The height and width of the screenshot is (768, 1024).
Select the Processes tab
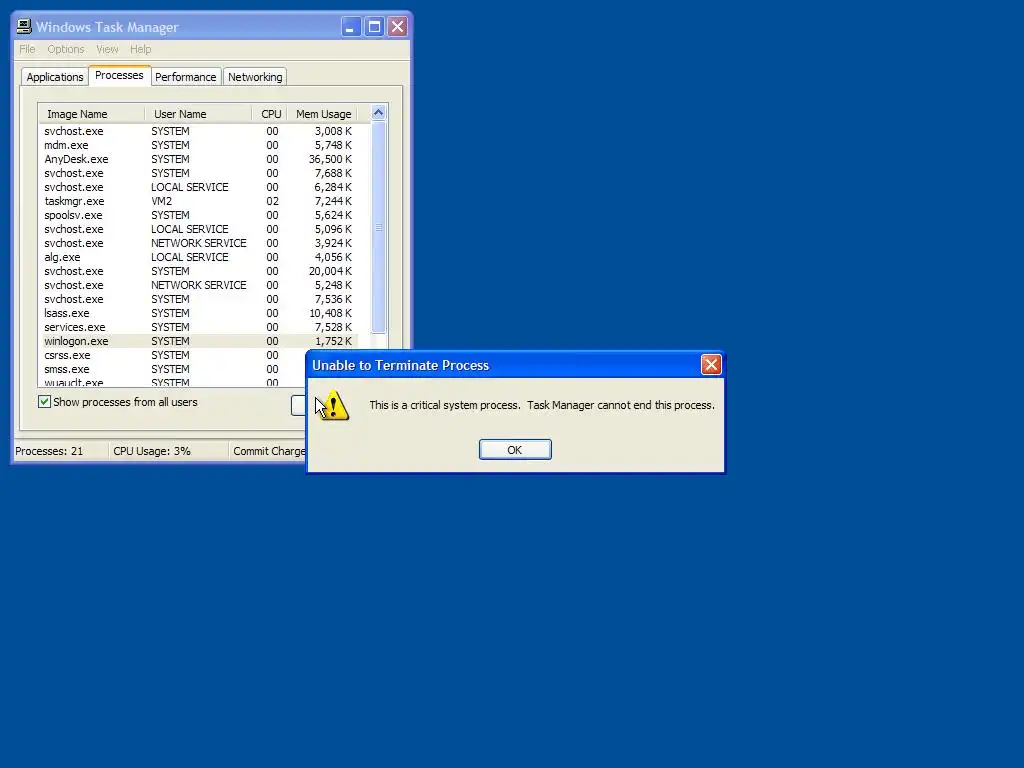119,75
